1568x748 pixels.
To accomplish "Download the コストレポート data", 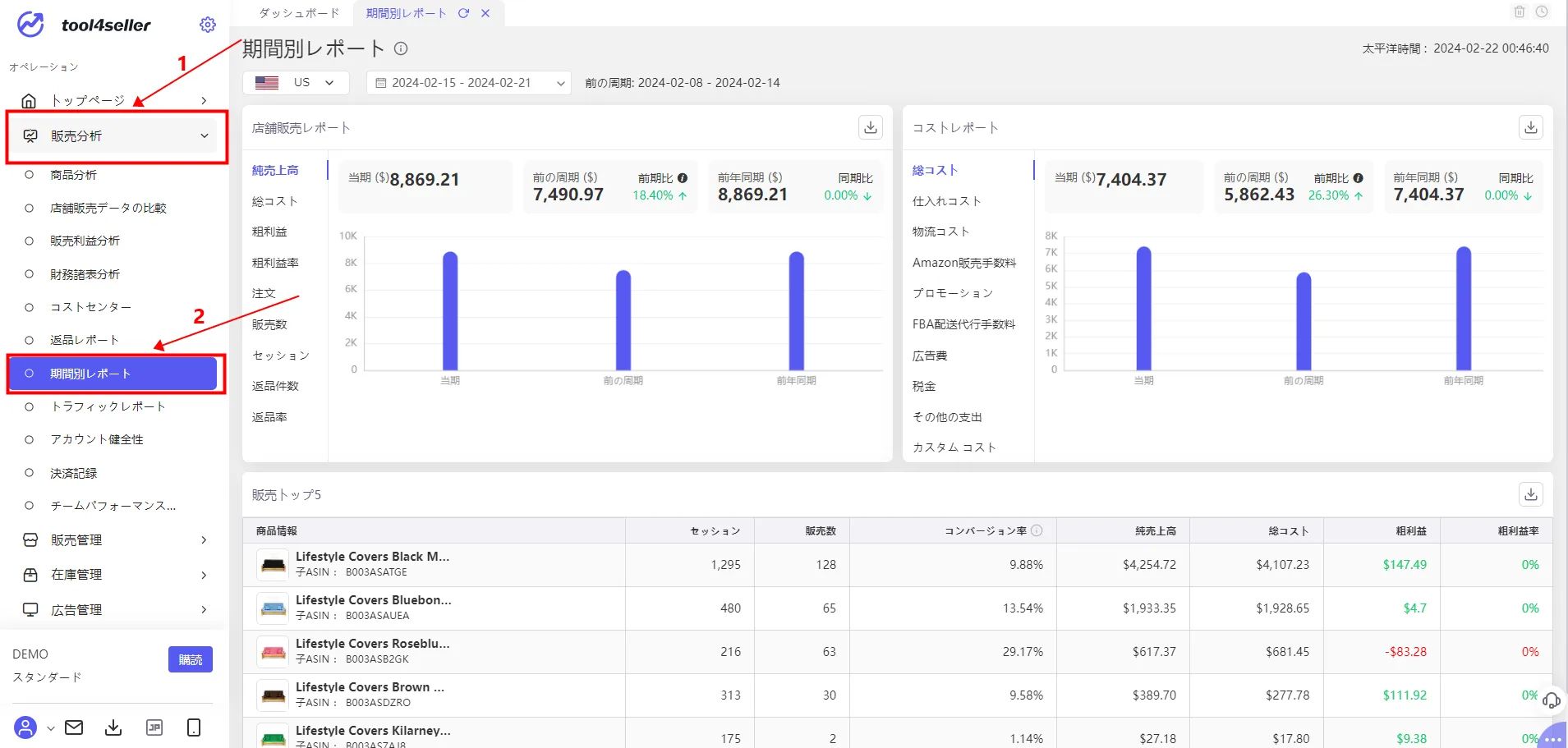I will click(1531, 127).
